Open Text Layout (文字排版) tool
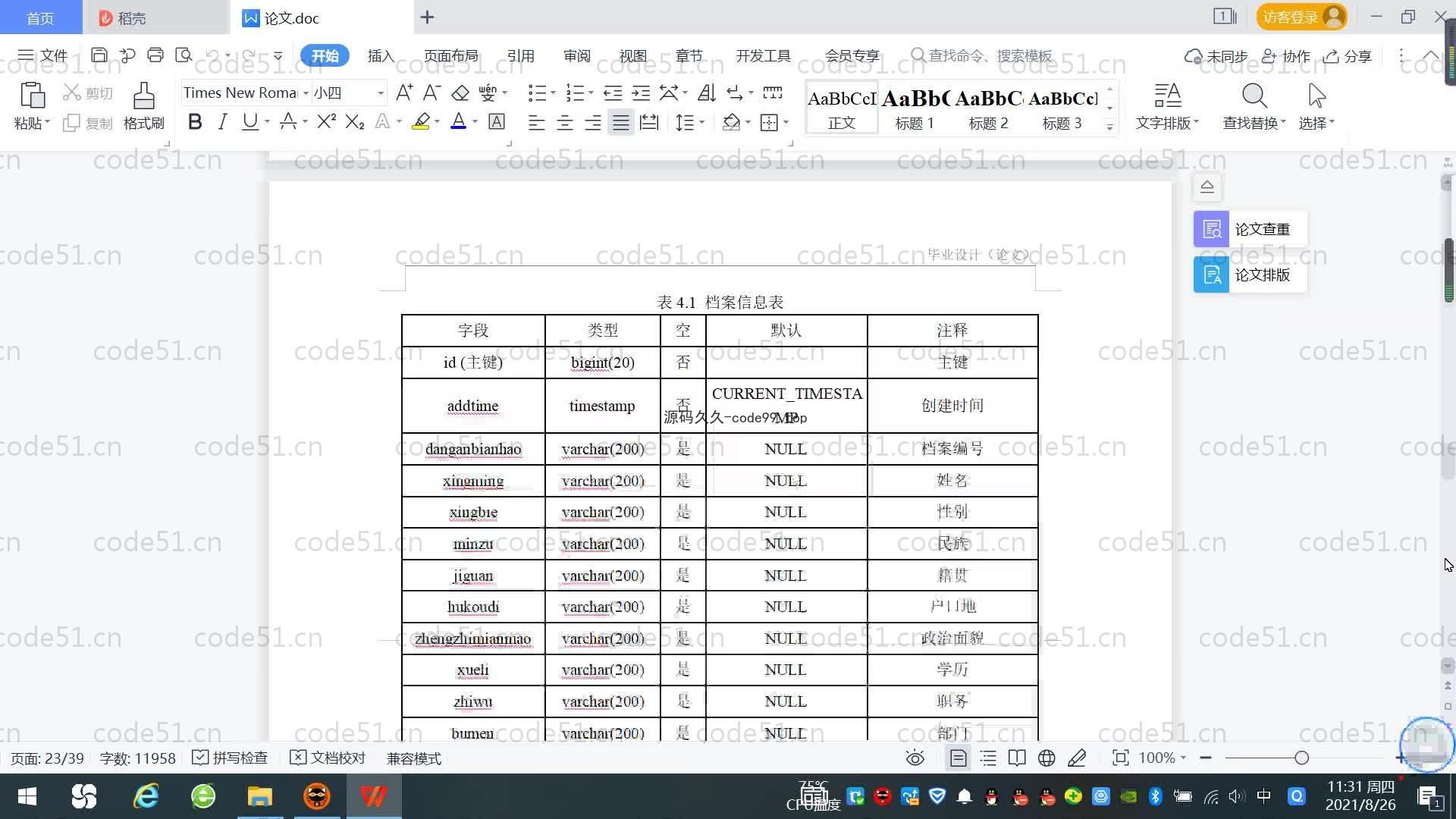Viewport: 1456px width, 819px height. pos(1167,106)
